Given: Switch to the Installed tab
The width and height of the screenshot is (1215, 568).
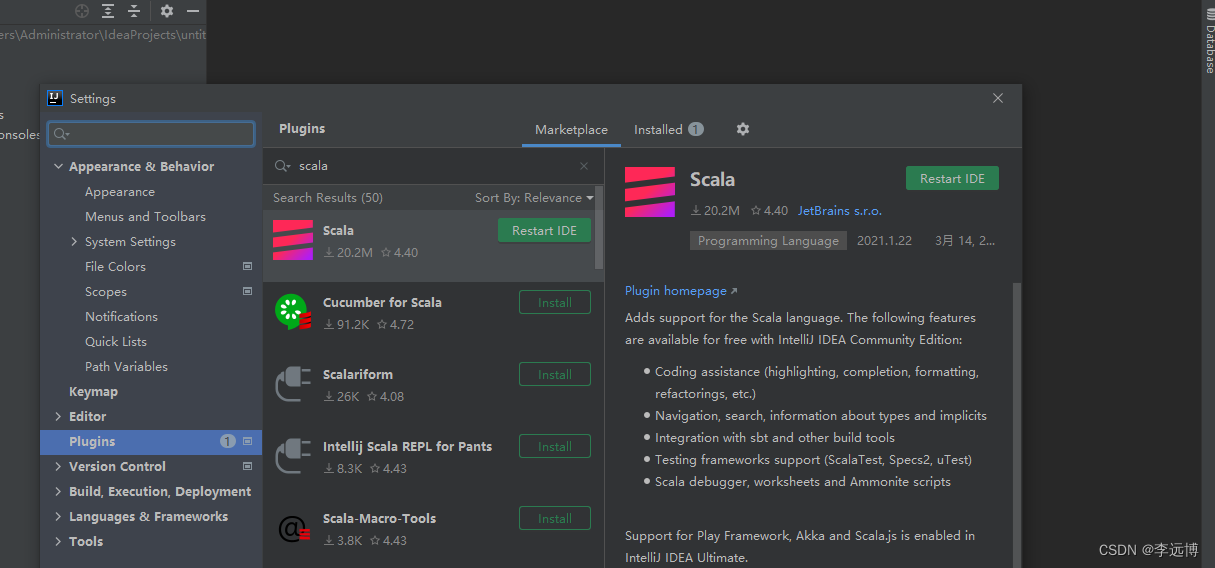Looking at the screenshot, I should (x=668, y=130).
